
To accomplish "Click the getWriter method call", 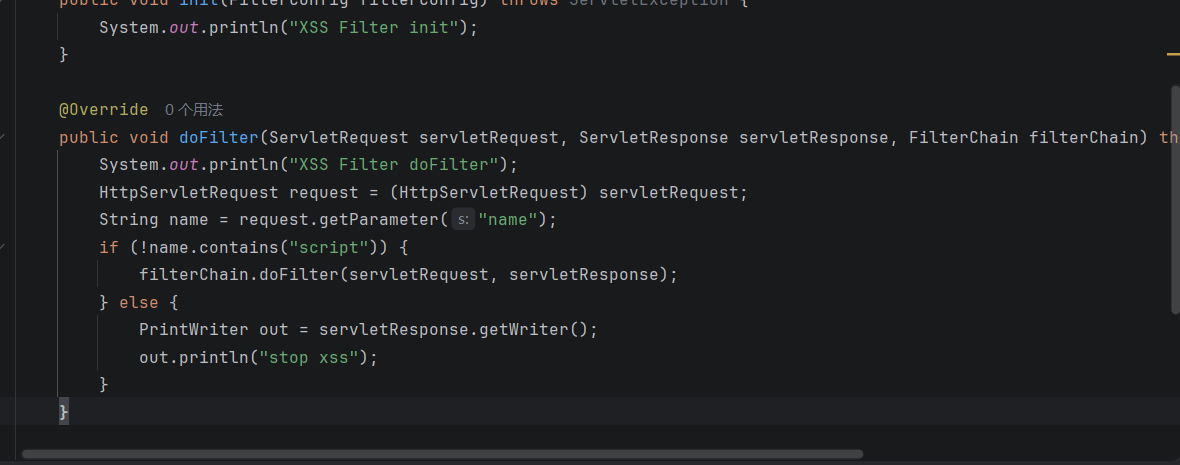I will (x=524, y=330).
